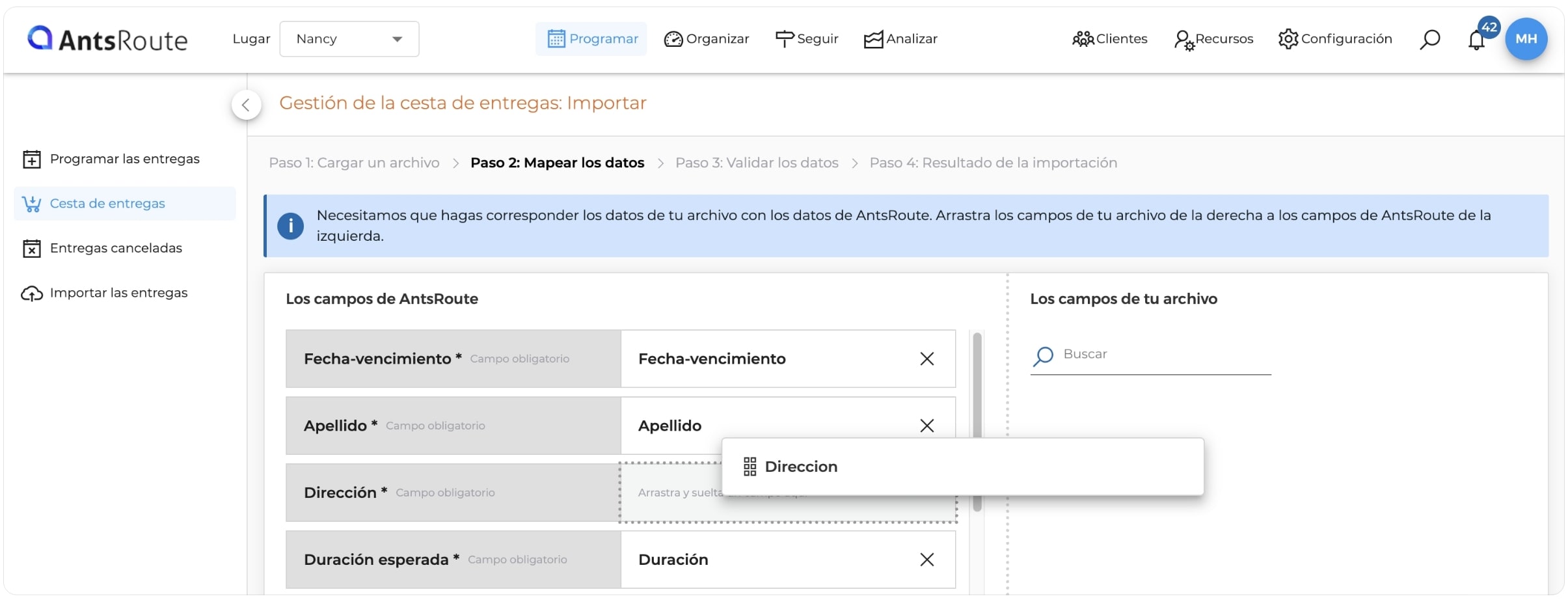The height and width of the screenshot is (600, 1568).
Task: Select Paso 2: Mapear los datos step
Action: (x=558, y=163)
